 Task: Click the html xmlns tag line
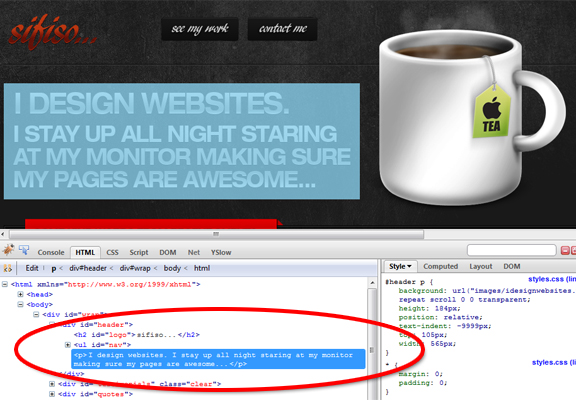coord(105,284)
